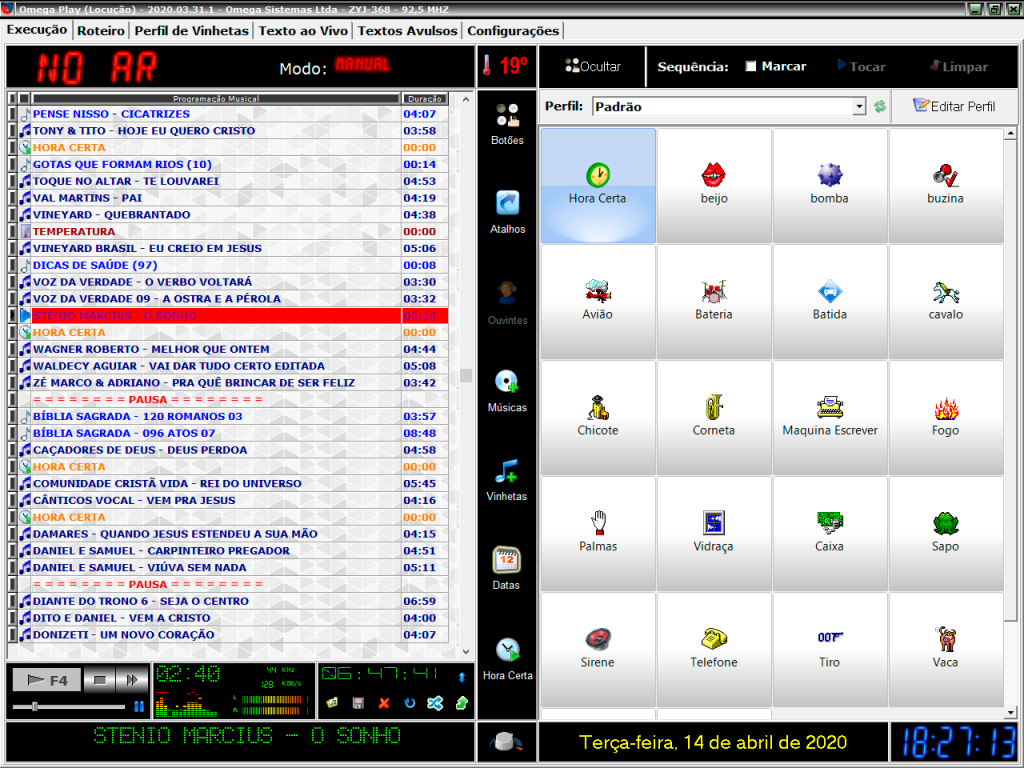This screenshot has height=768, width=1024.
Task: Click the Editar Perfil button
Action: 954,106
